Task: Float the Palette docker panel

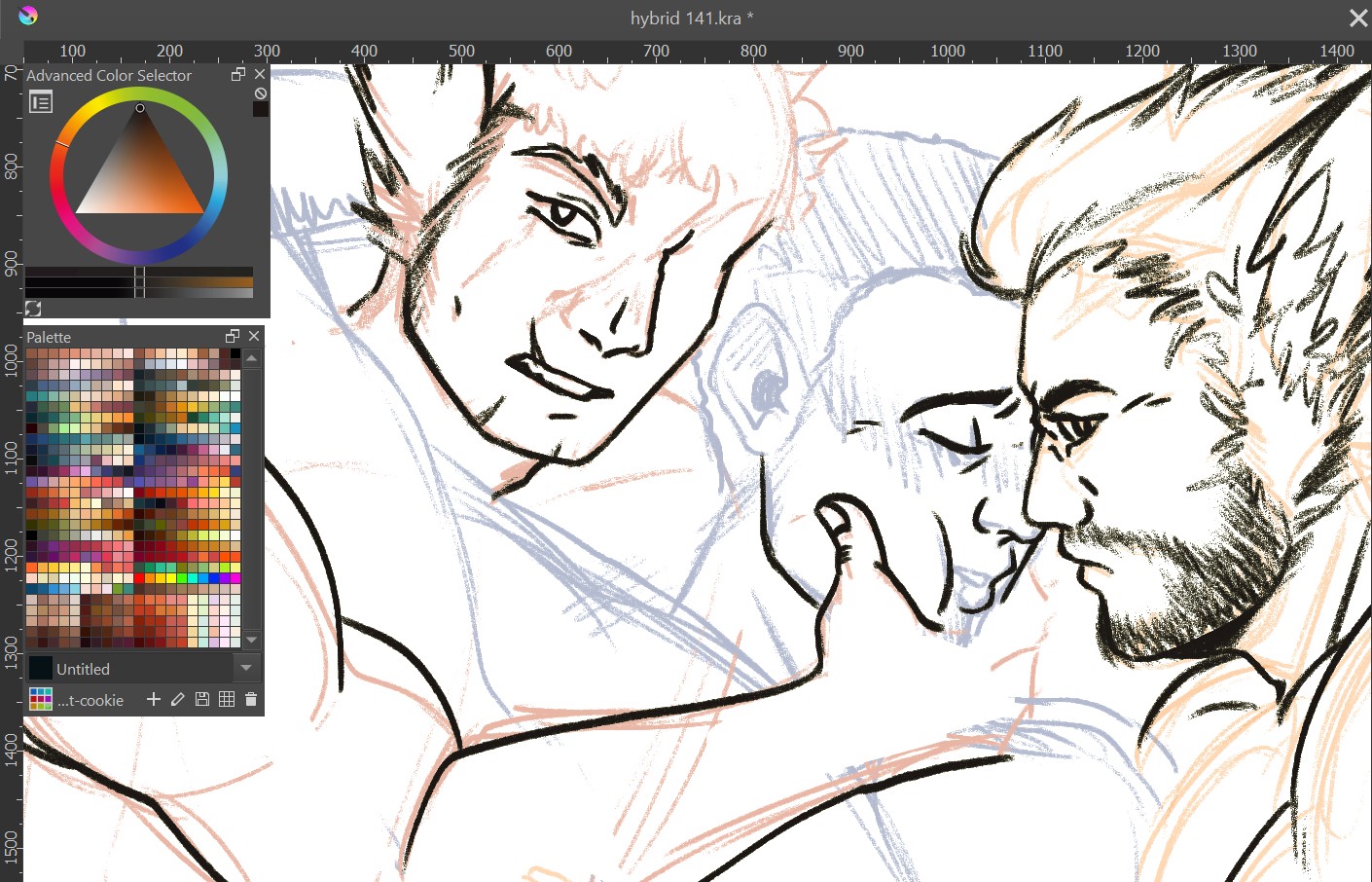Action: 232,337
